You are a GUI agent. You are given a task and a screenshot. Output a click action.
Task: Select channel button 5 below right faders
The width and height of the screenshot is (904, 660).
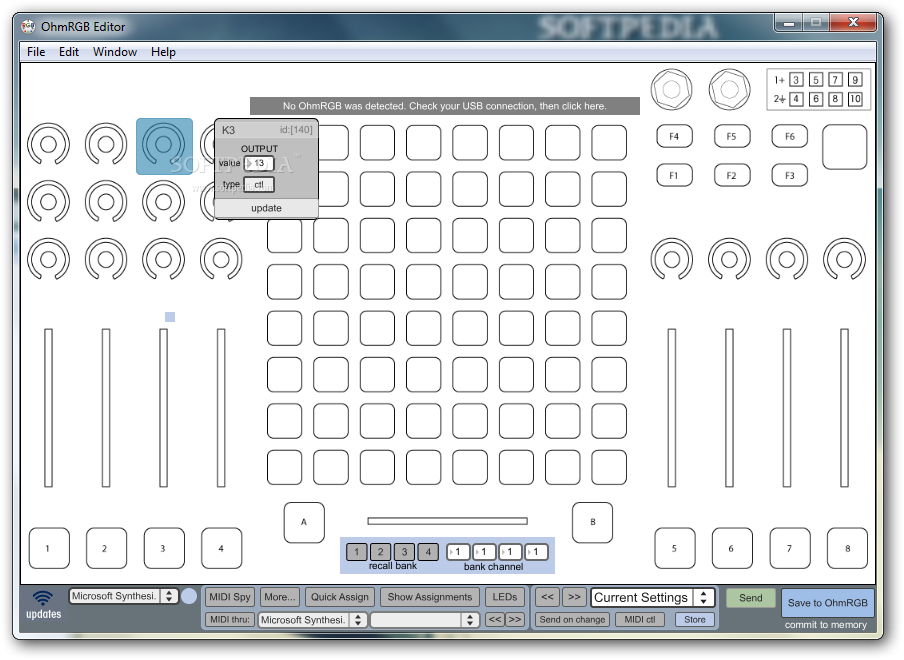(675, 548)
